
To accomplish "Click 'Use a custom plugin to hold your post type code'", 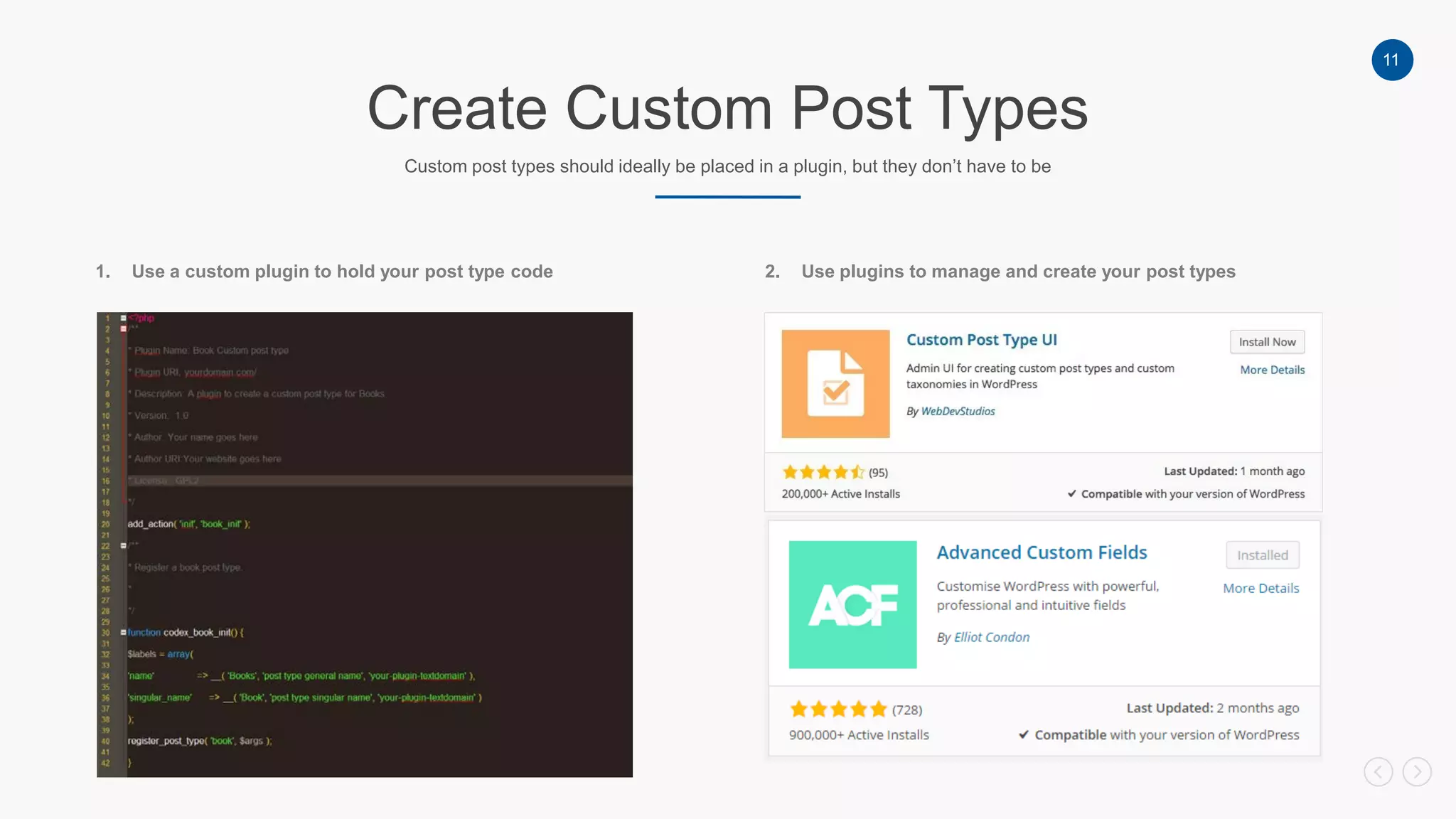I will click(x=342, y=272).
